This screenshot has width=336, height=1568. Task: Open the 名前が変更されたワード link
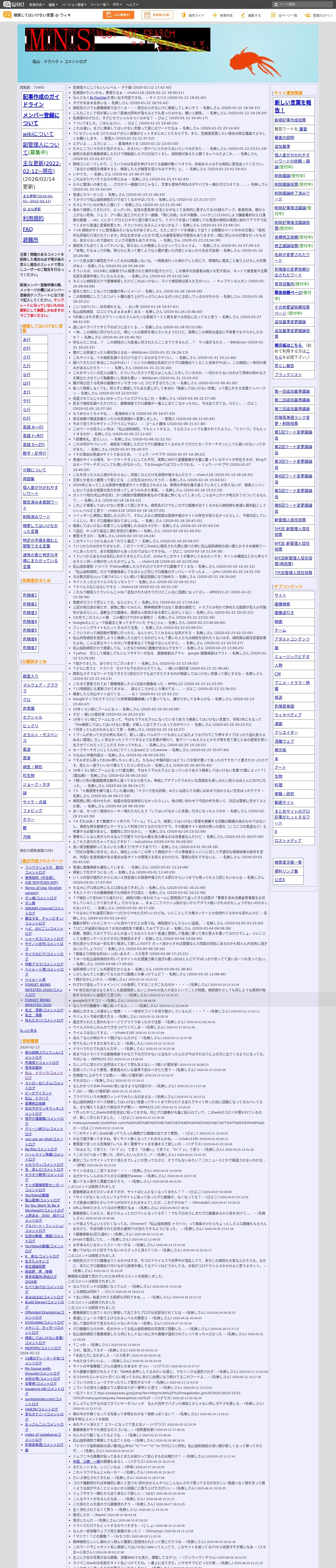pyautogui.click(x=292, y=257)
